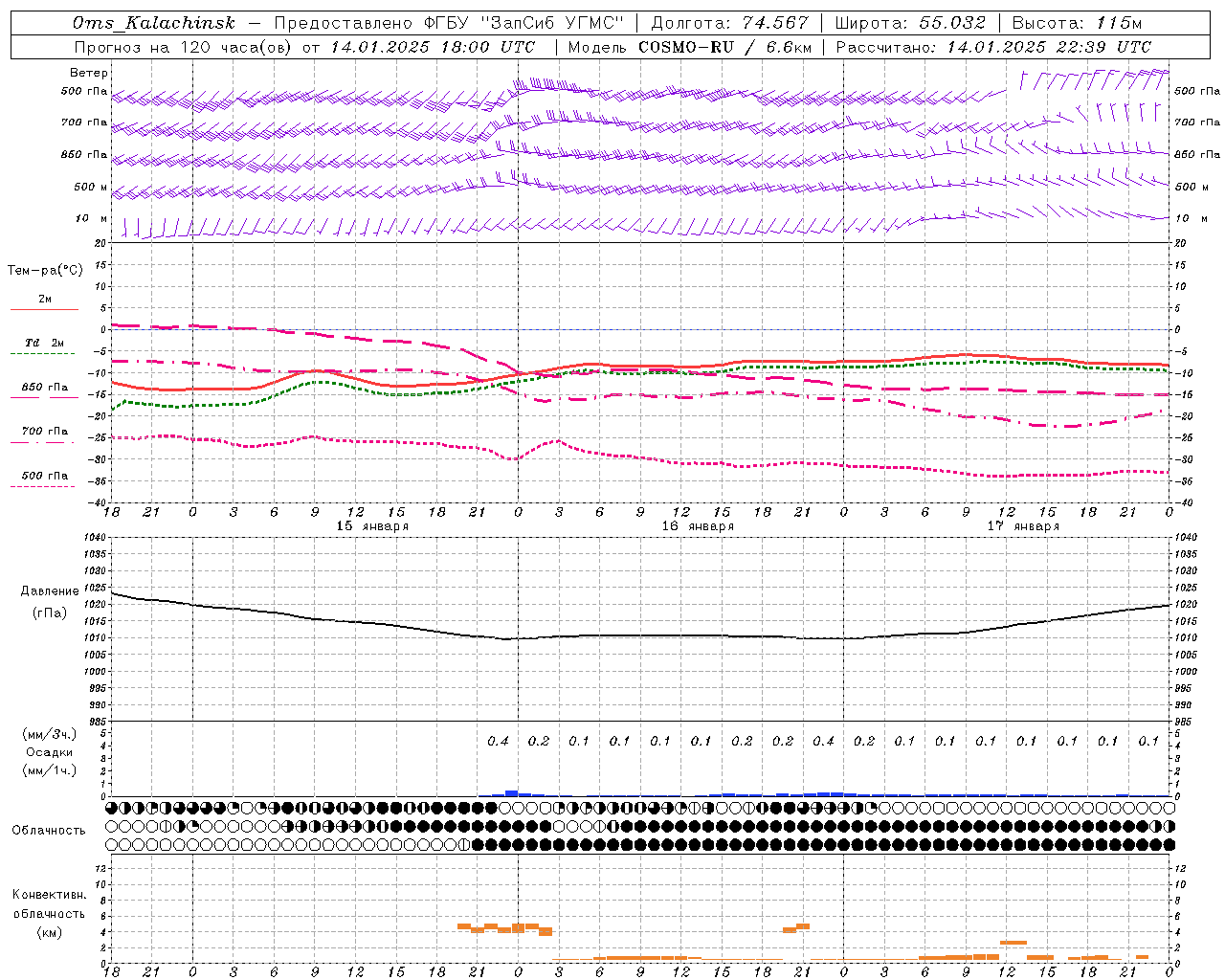Click the Td 2м dew point legend label
The width and height of the screenshot is (1225, 980).
(45, 343)
